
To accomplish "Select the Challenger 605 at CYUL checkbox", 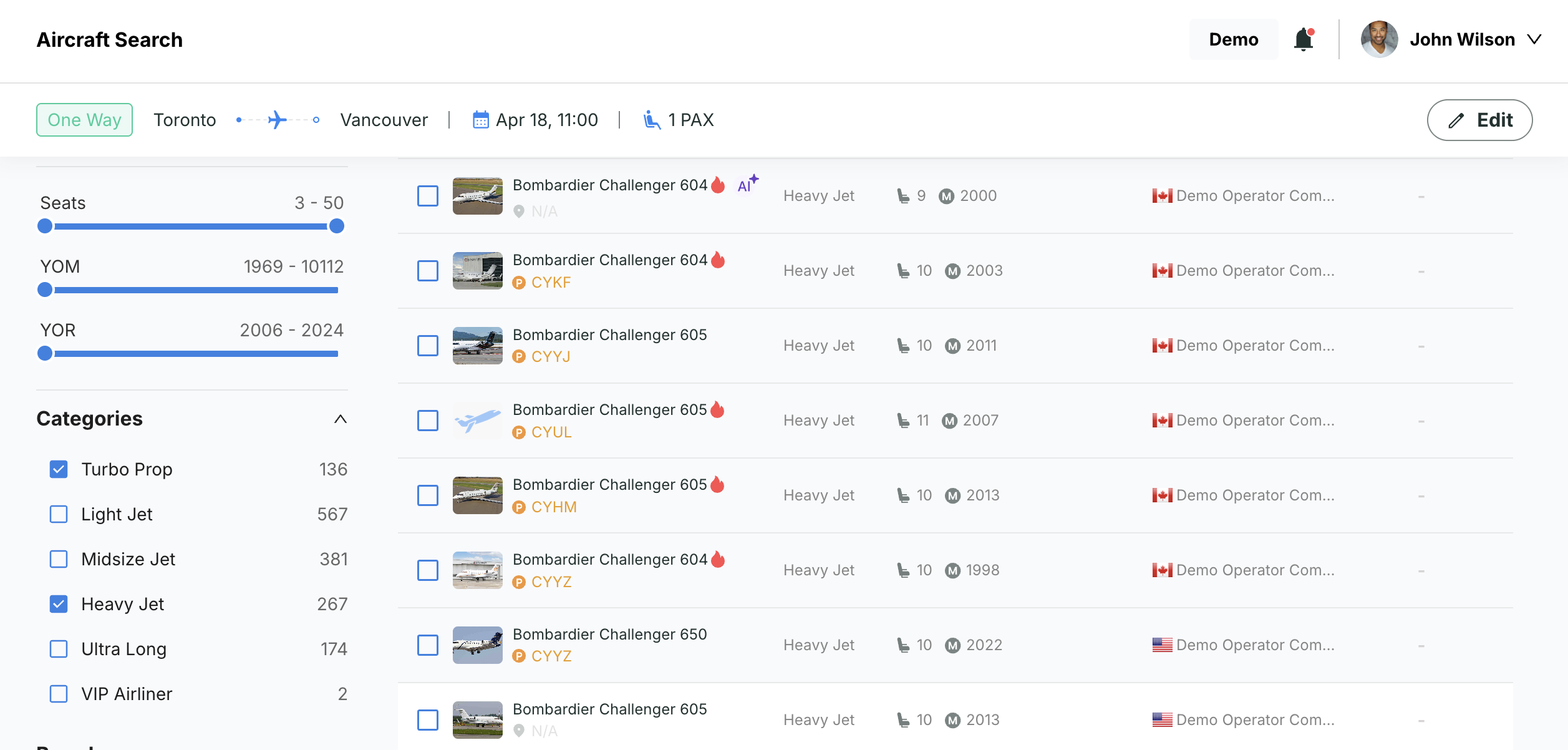I will coord(428,421).
